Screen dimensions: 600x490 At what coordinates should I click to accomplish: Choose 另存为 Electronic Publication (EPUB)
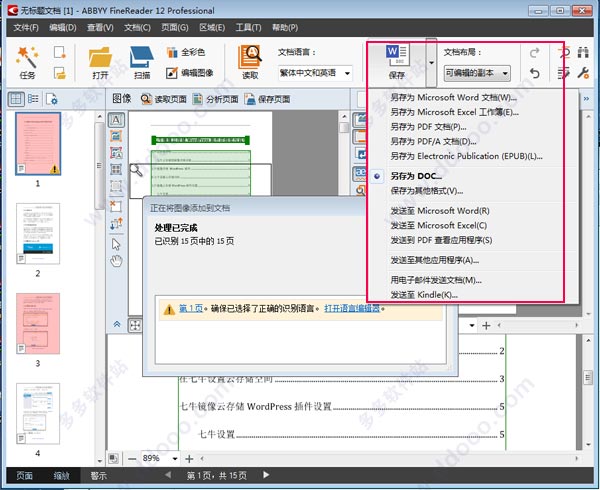tap(466, 156)
